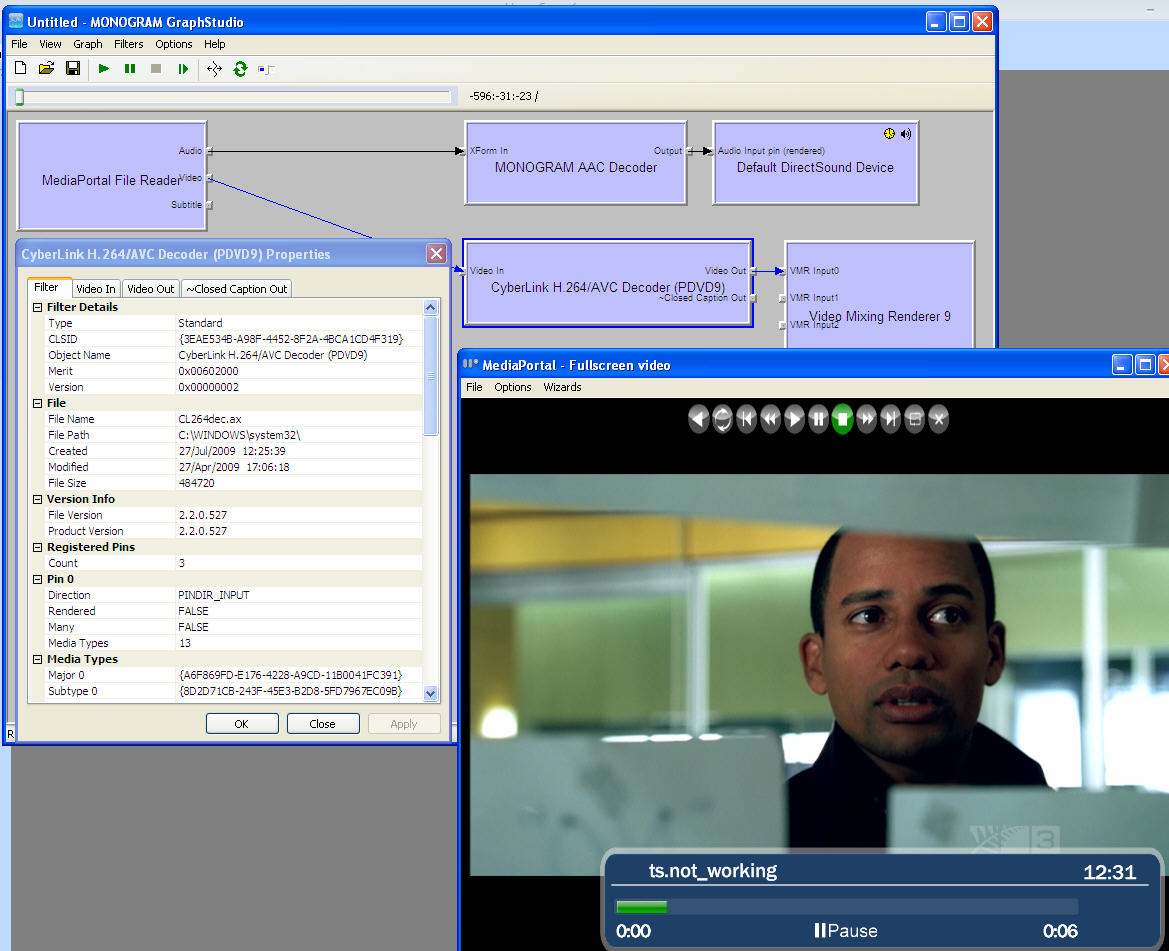Create a new graph with New icon
The height and width of the screenshot is (951, 1169).
21,69
